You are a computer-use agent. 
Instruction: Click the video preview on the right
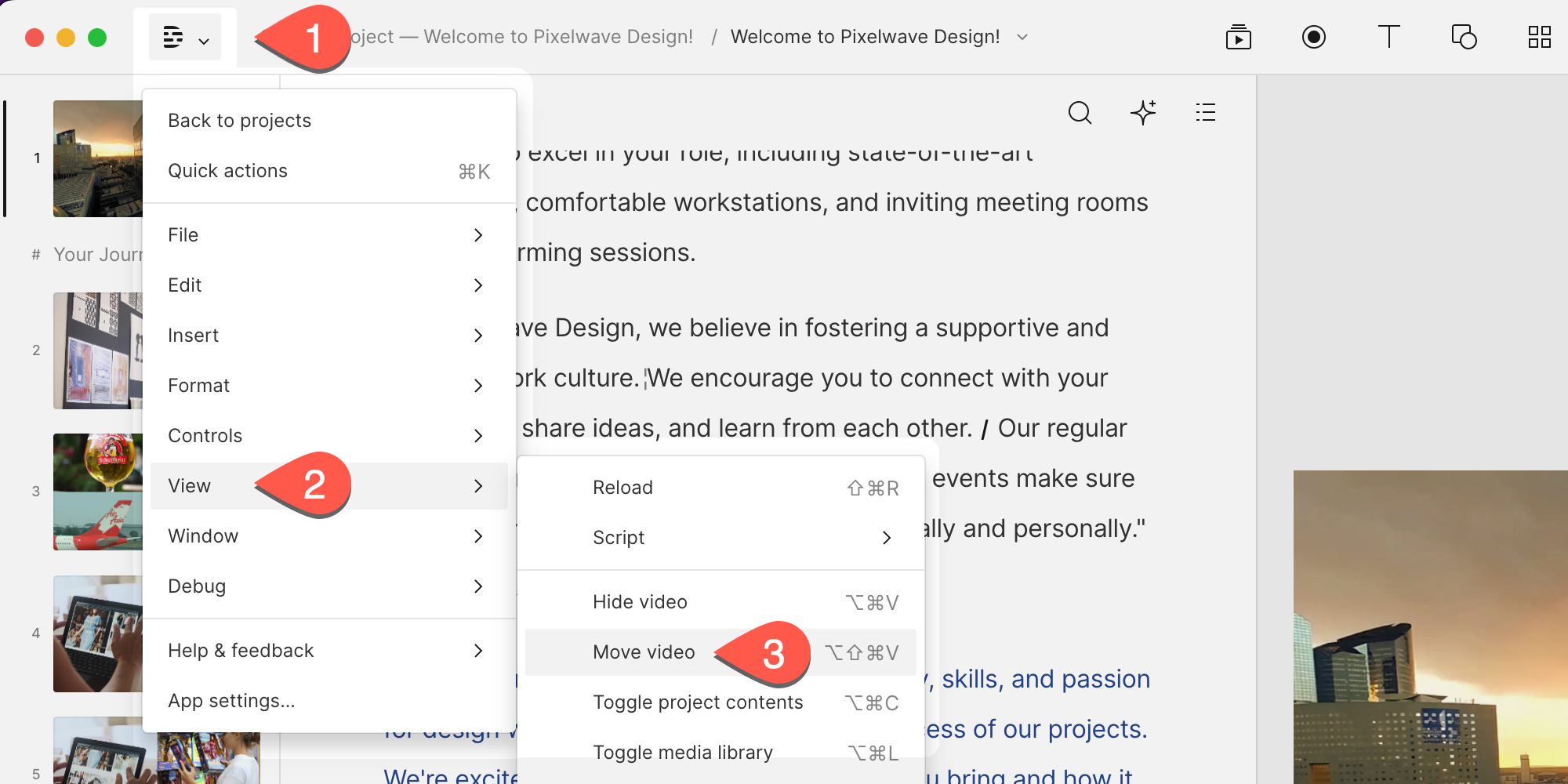[1431, 627]
